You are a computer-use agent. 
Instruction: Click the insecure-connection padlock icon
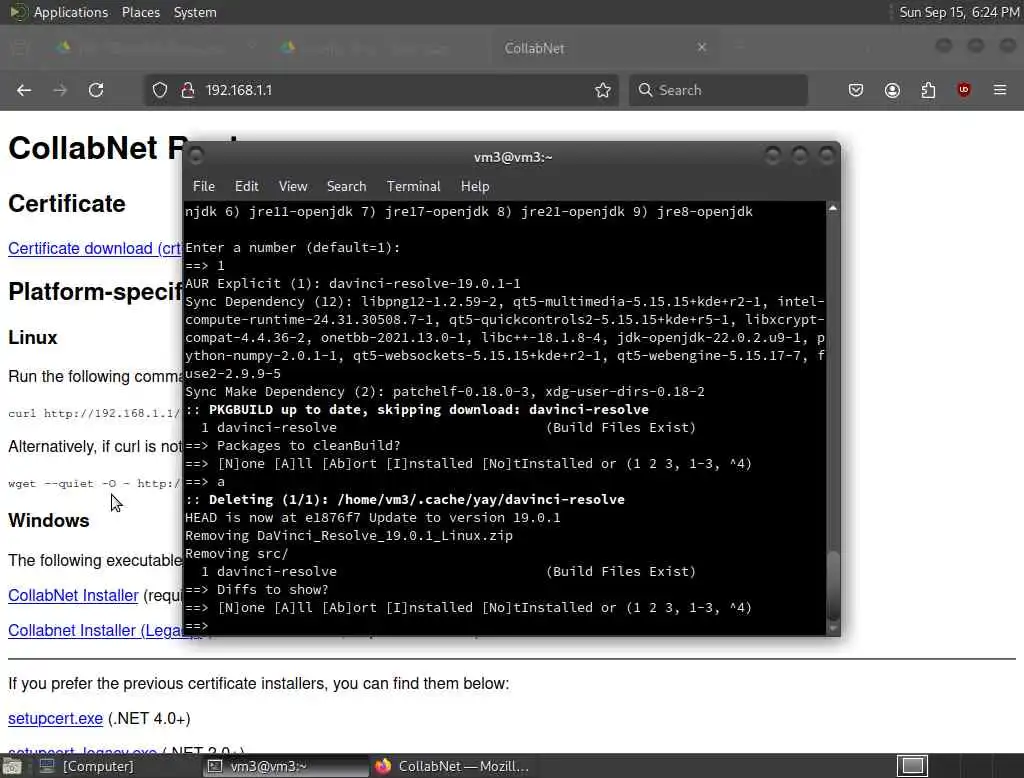[188, 90]
